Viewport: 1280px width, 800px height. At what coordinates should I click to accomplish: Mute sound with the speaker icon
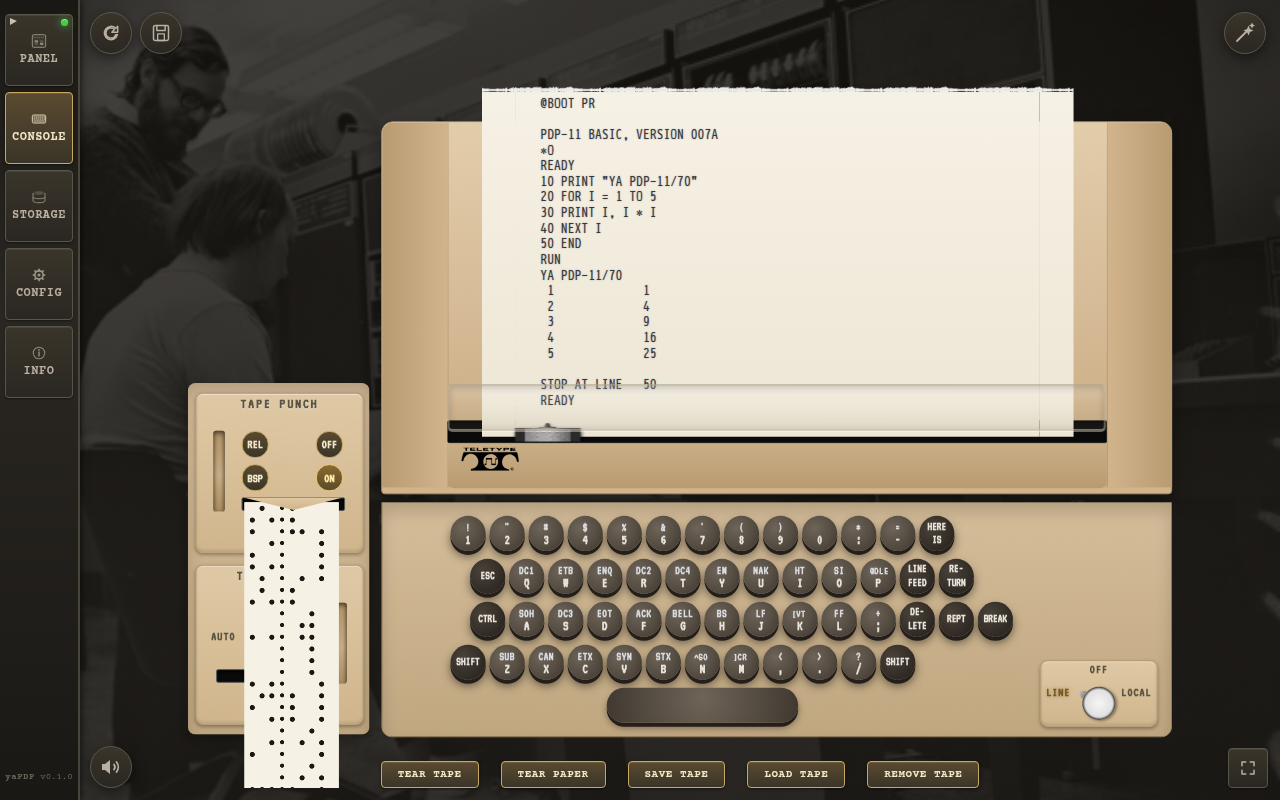pos(111,767)
